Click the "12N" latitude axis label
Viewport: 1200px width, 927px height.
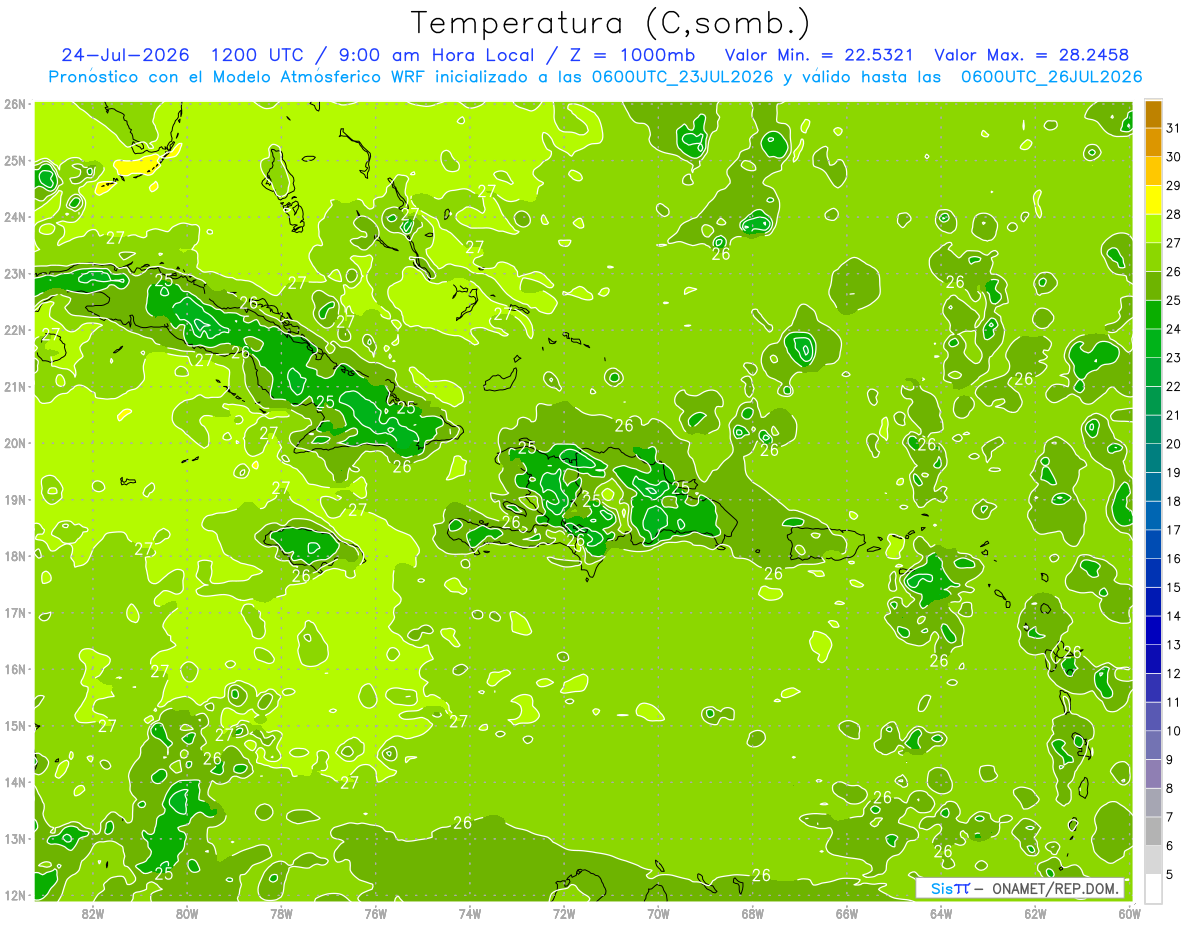click(14, 895)
